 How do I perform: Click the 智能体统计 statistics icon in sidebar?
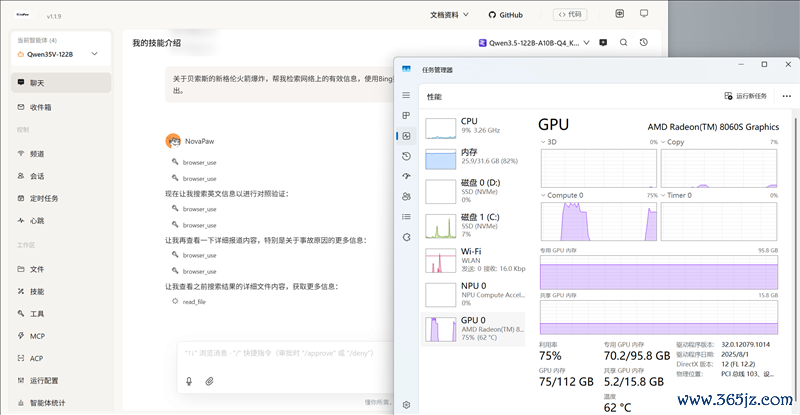point(21,403)
